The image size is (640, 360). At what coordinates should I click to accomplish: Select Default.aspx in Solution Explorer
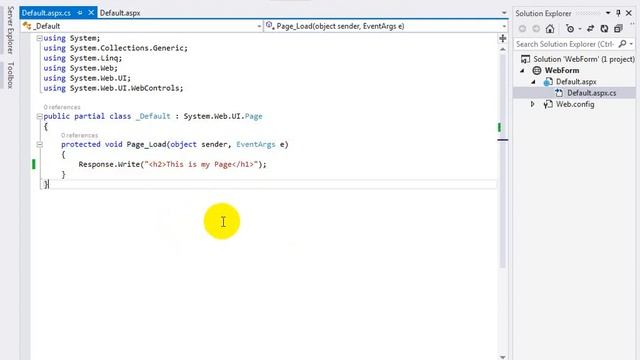coord(576,82)
